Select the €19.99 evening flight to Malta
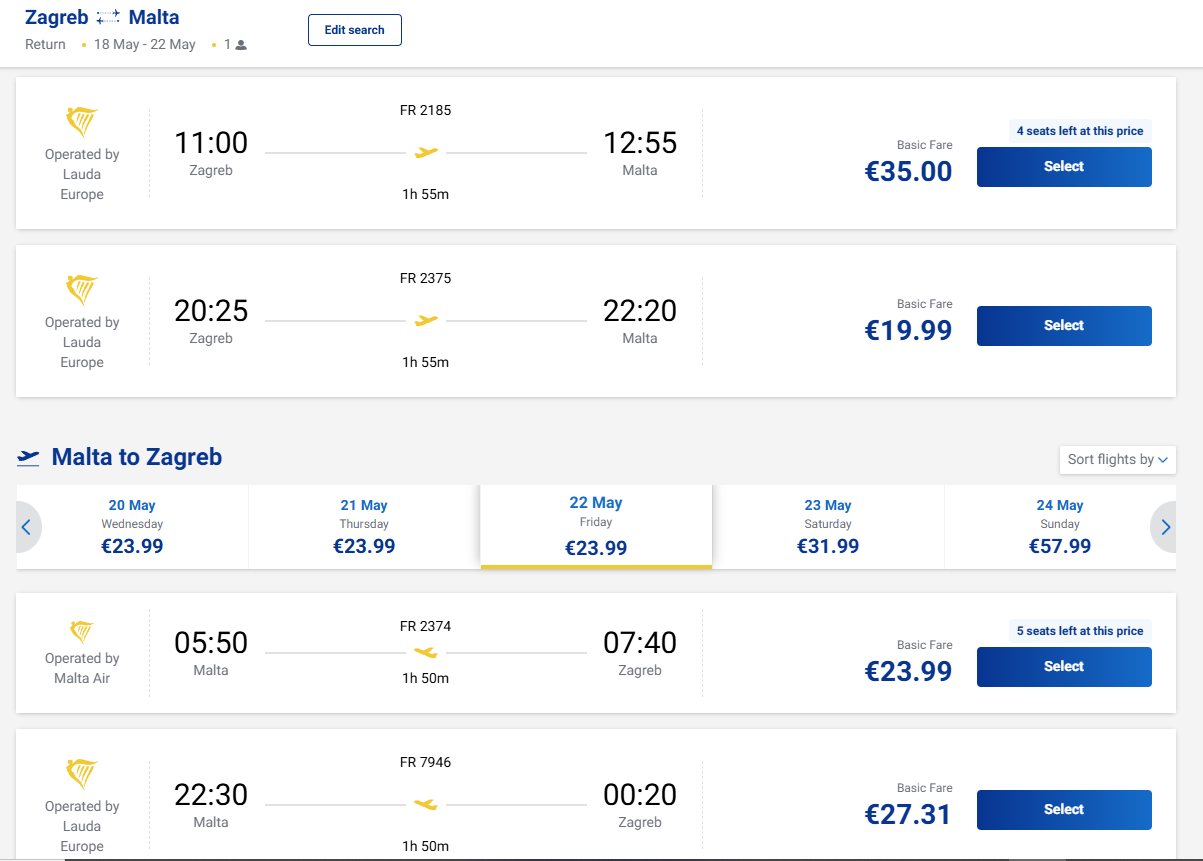Image resolution: width=1203 pixels, height=861 pixels. click(1063, 326)
